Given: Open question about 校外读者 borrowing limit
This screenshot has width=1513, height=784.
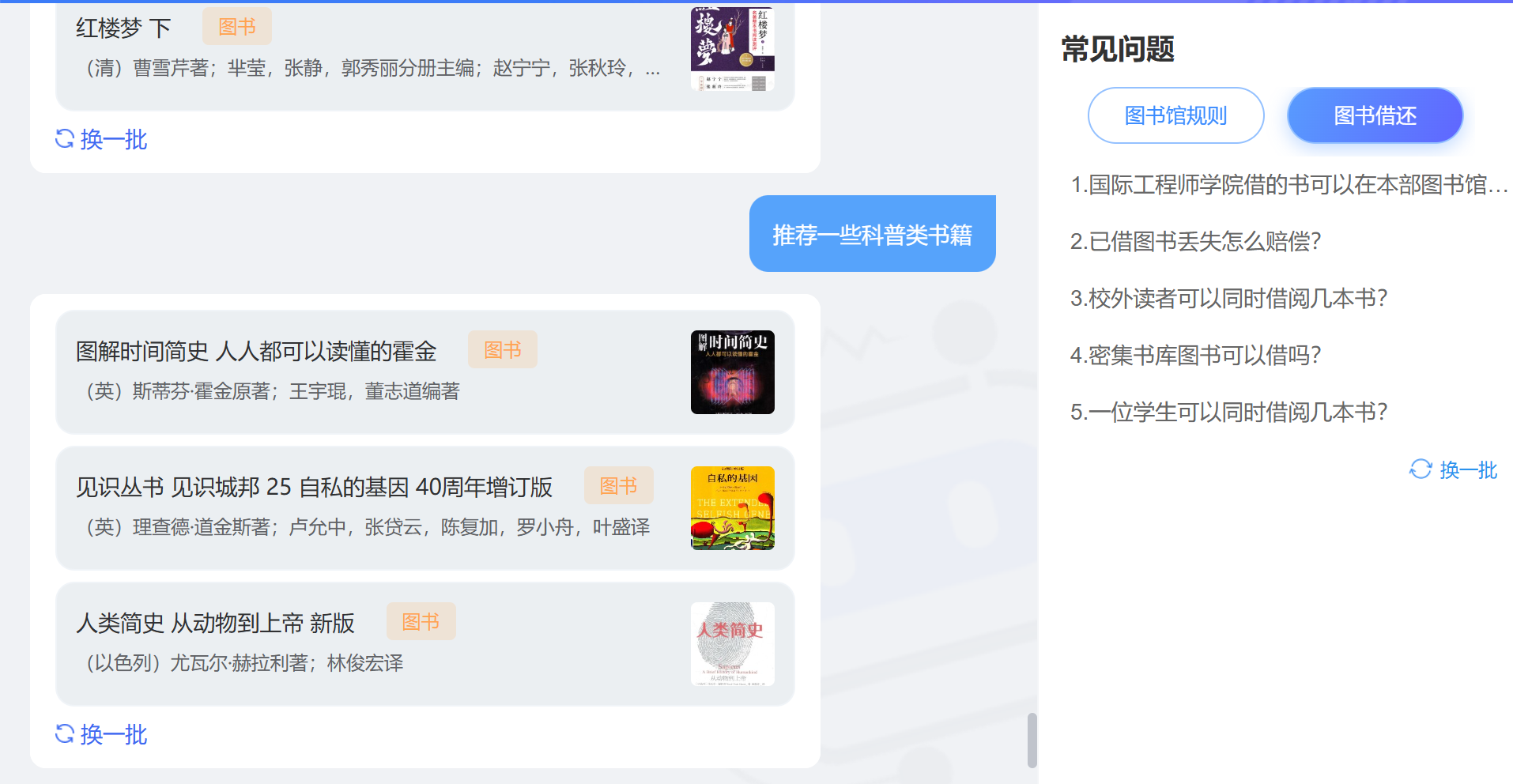Looking at the screenshot, I should 1228,299.
